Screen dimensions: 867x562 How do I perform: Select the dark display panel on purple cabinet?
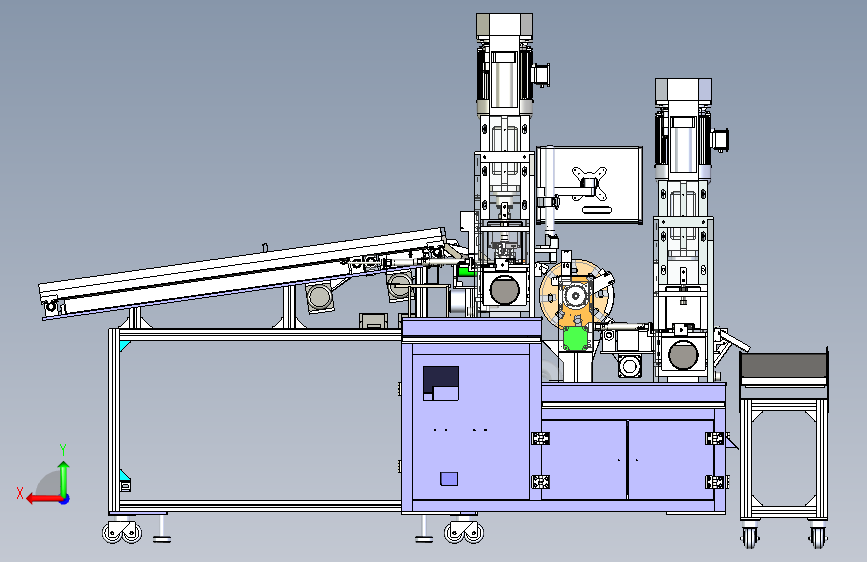pos(441,383)
